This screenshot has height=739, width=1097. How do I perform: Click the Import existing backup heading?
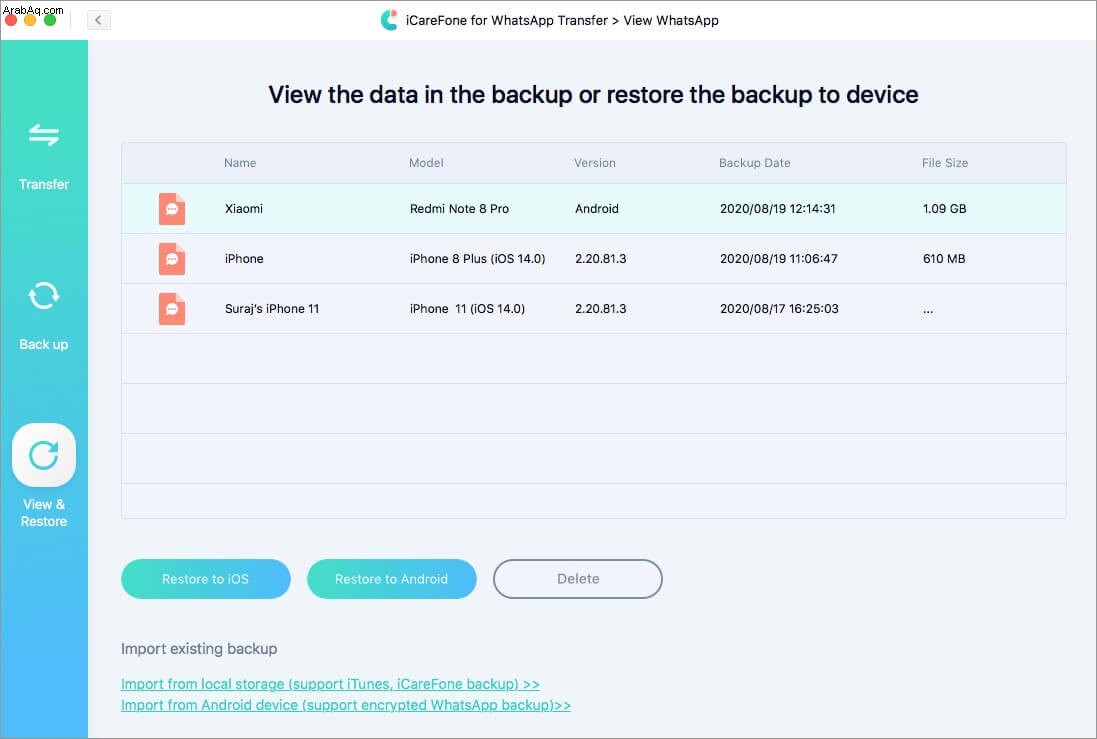[x=199, y=649]
